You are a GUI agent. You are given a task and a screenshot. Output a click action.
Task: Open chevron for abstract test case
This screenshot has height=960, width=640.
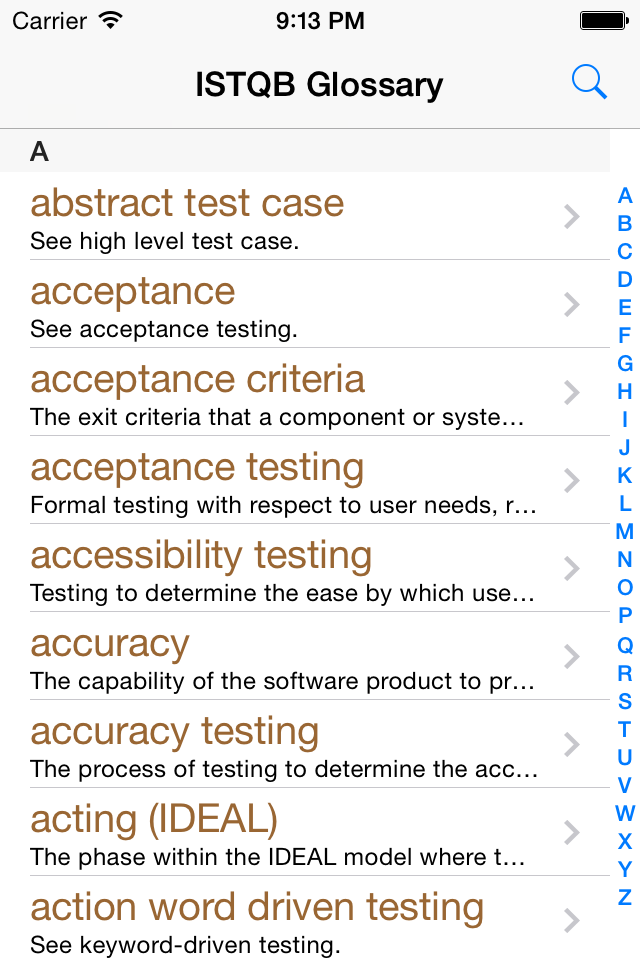(571, 217)
